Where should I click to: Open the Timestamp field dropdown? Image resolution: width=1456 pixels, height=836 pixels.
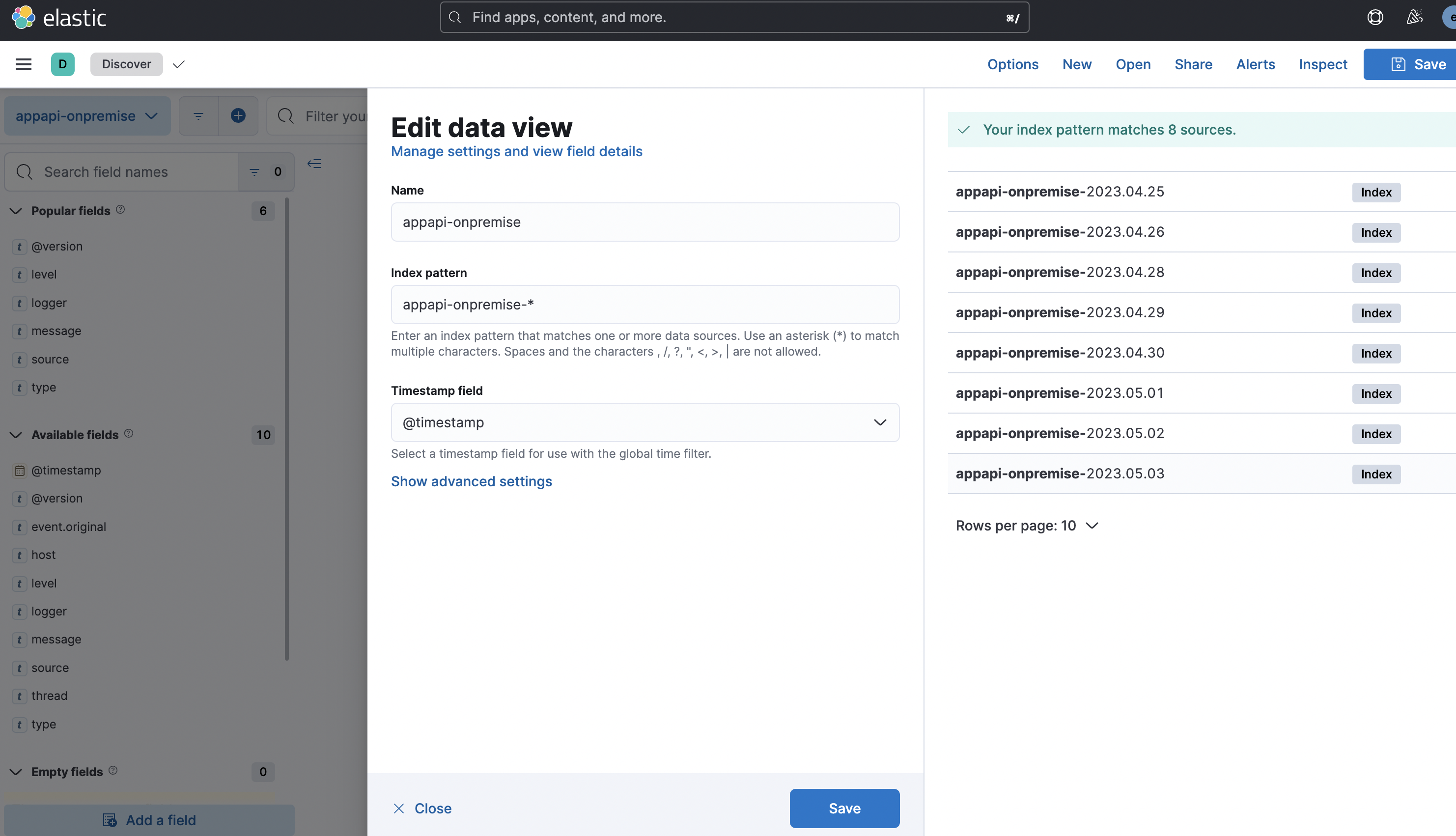pyautogui.click(x=645, y=422)
